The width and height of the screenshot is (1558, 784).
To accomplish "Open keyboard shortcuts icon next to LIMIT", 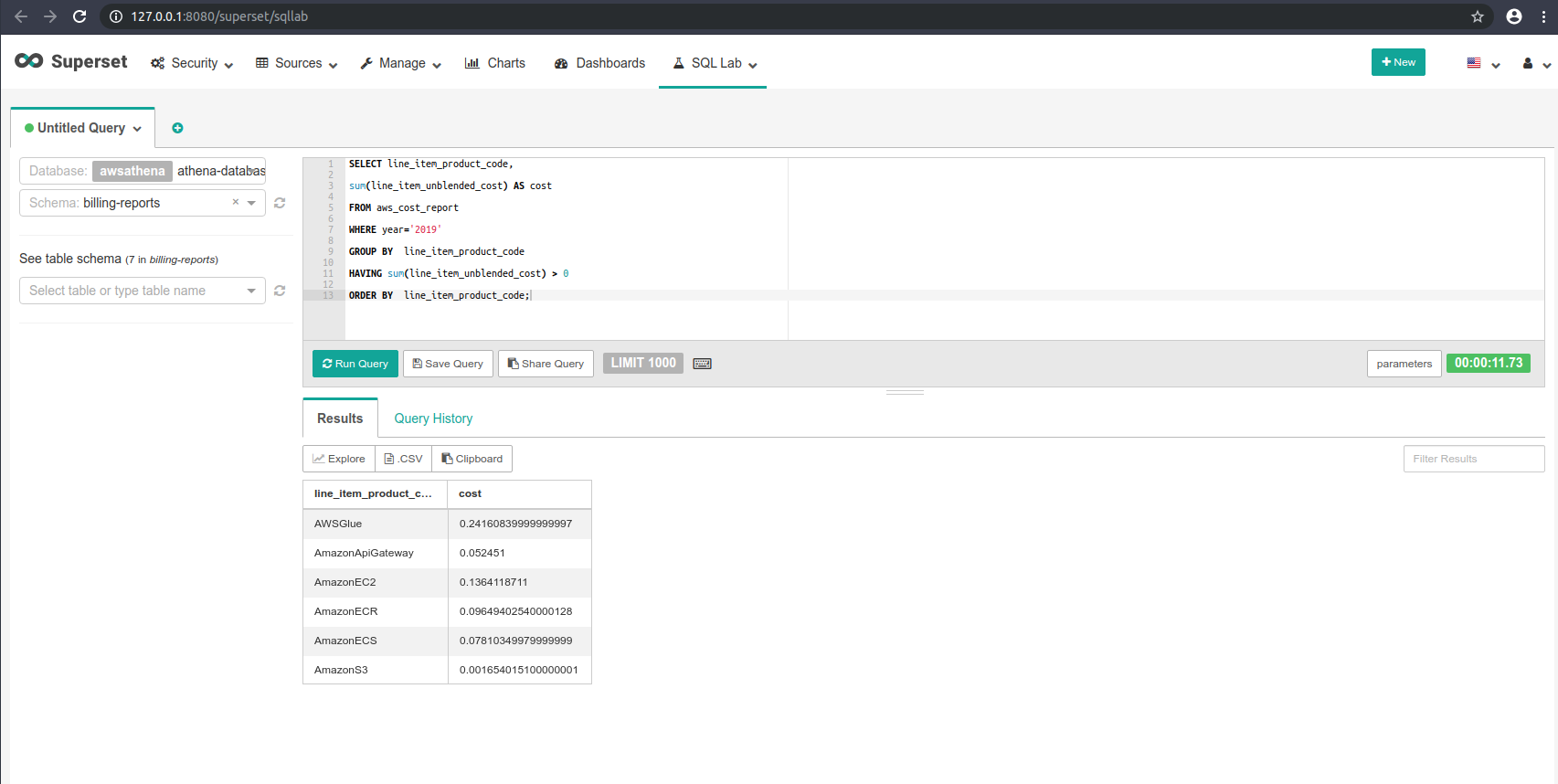I will (x=702, y=364).
